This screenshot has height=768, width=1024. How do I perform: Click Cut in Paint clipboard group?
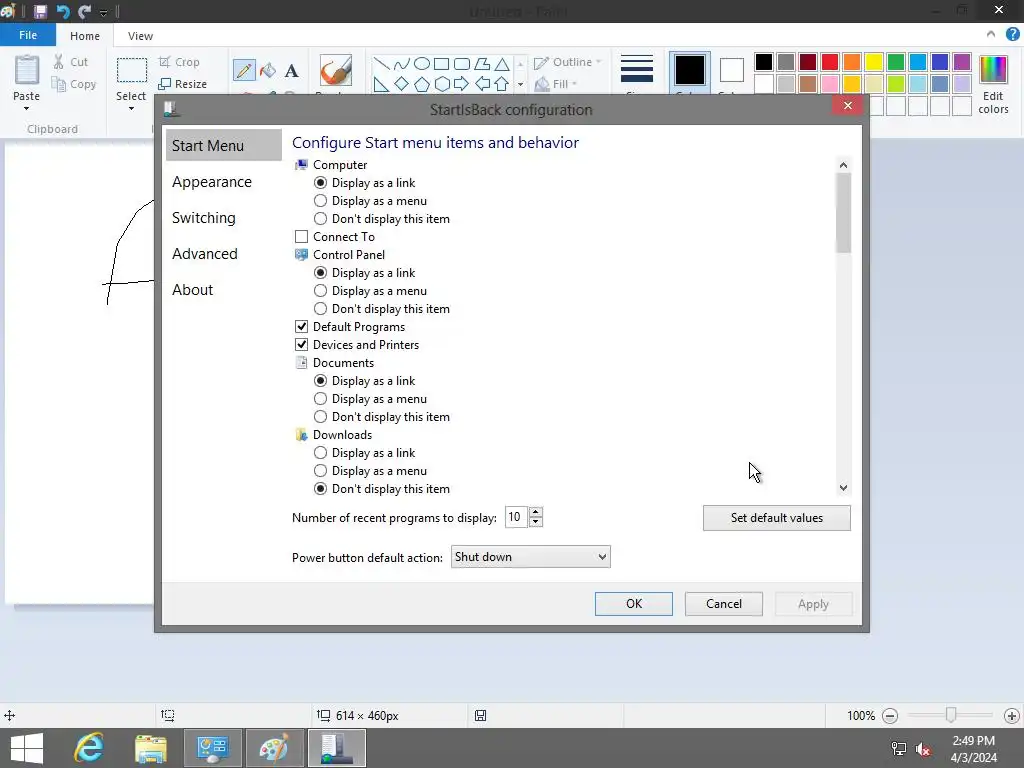71,62
